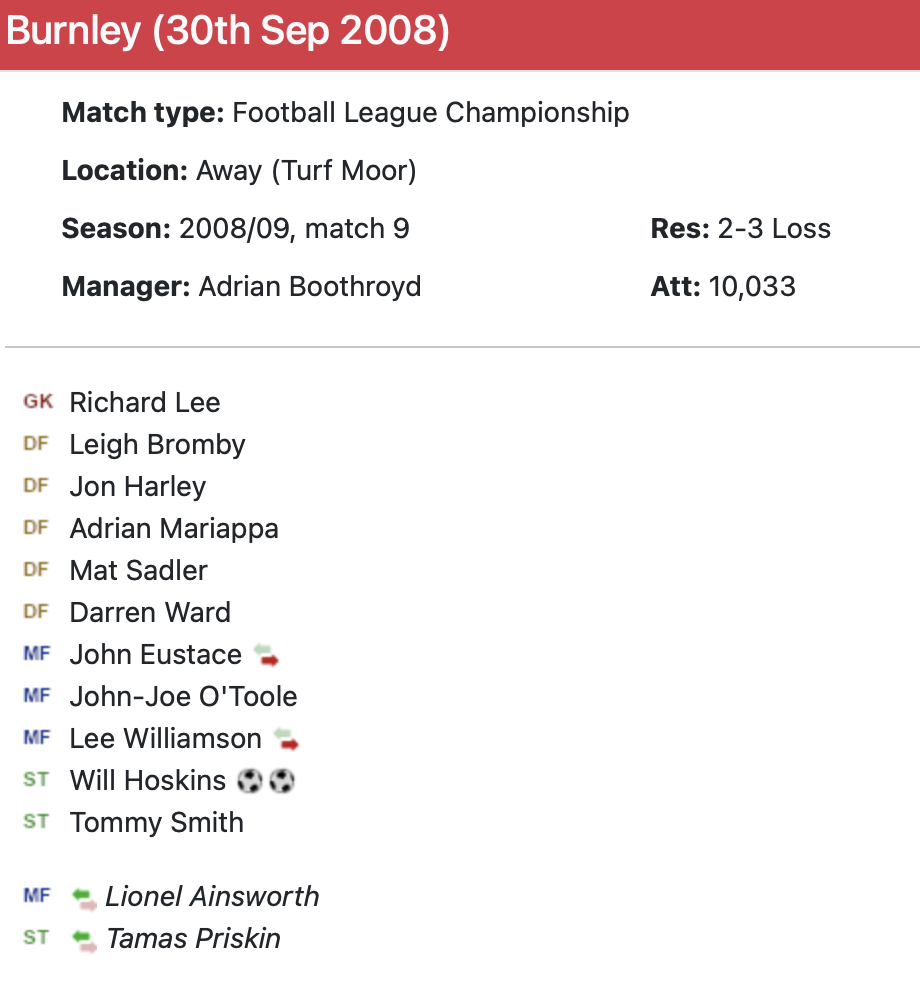This screenshot has height=986, width=920.
Task: Open substitute Tamas Priskin's profile
Action: coord(193,938)
